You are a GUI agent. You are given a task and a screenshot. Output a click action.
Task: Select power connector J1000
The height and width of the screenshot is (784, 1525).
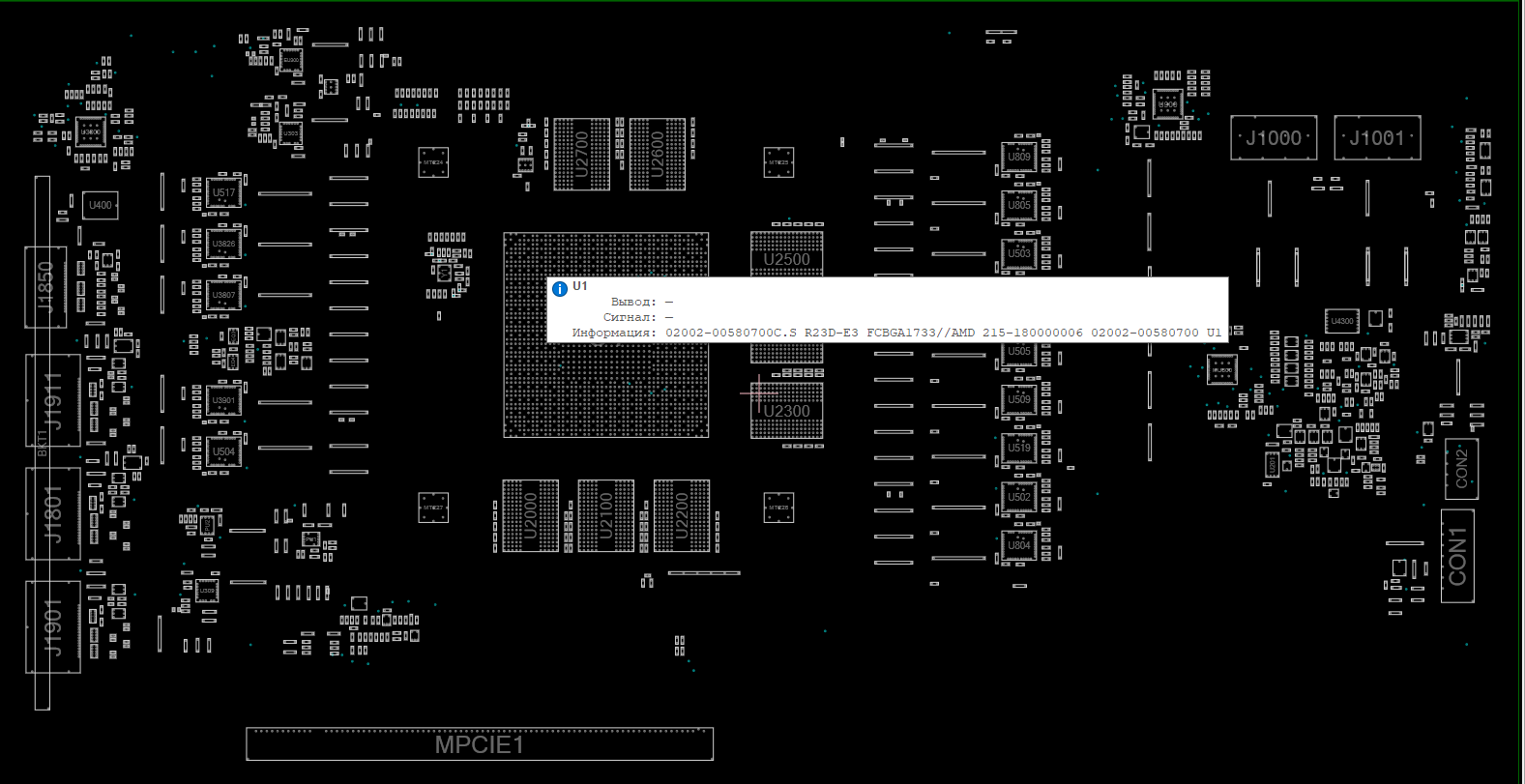pyautogui.click(x=1273, y=138)
